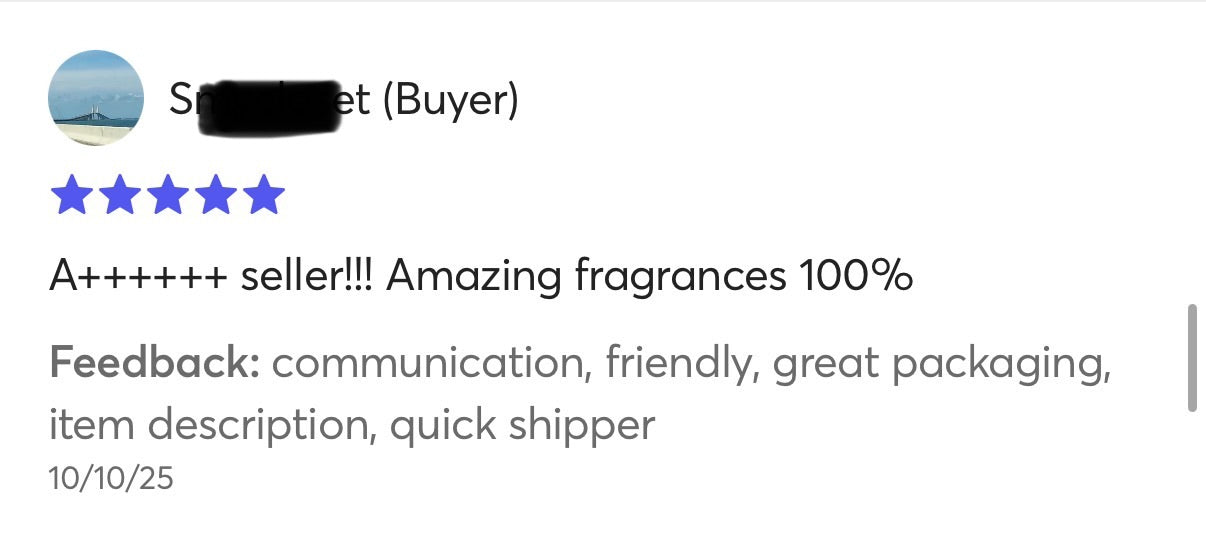The width and height of the screenshot is (1206, 538).
Task: Select the "friendly" feedback tag
Action: pos(677,362)
